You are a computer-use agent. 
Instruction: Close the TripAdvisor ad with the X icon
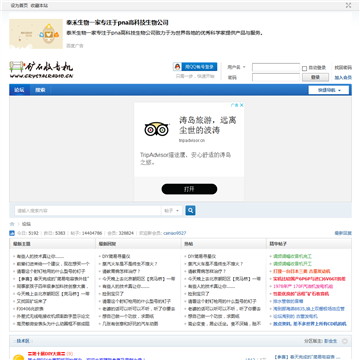[242, 105]
